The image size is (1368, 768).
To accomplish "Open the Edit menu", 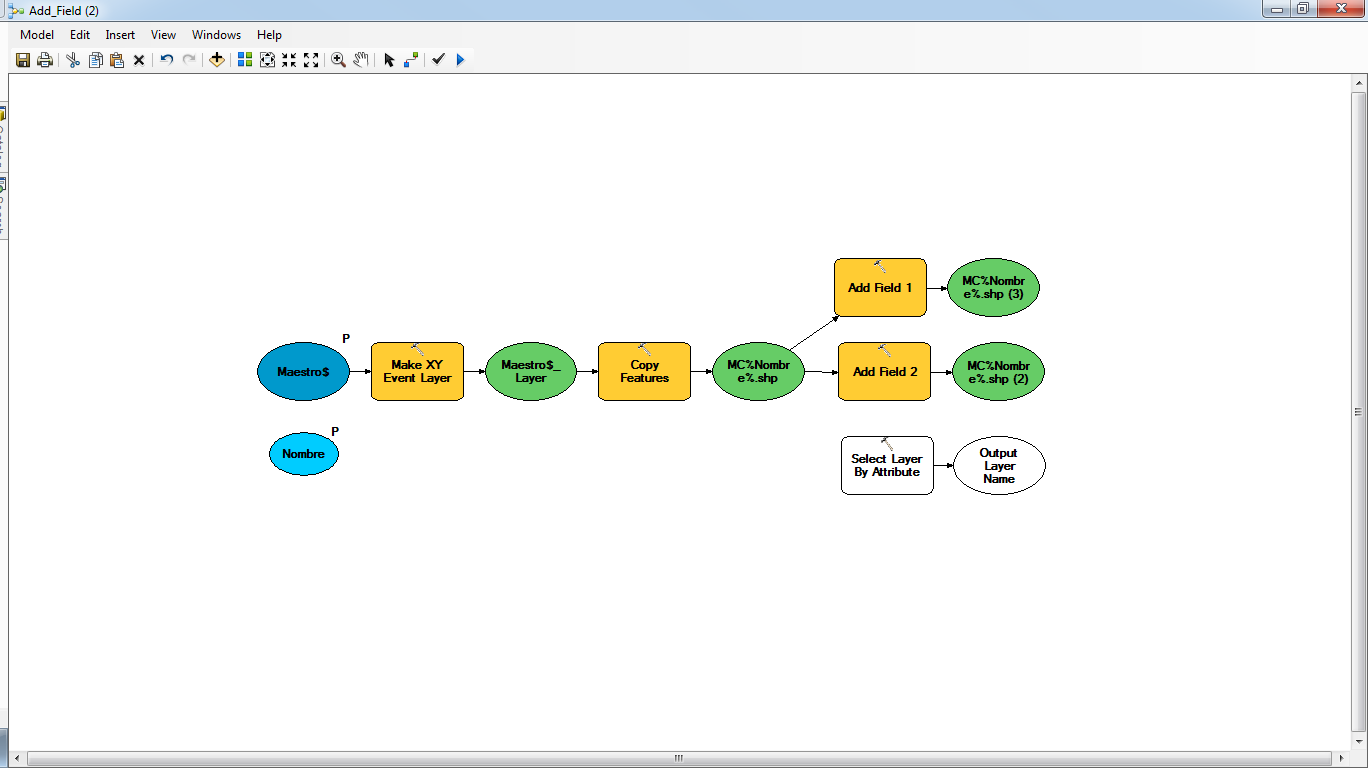I will [80, 35].
